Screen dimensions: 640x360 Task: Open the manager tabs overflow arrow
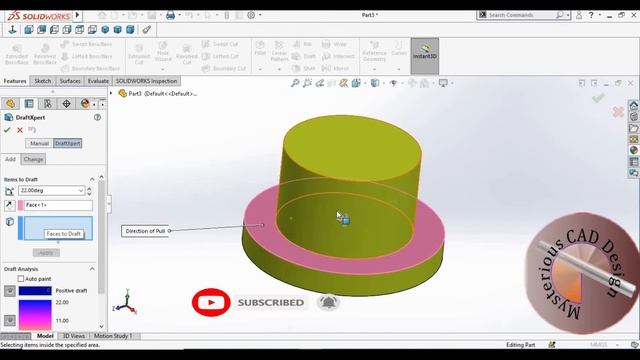pos(102,104)
